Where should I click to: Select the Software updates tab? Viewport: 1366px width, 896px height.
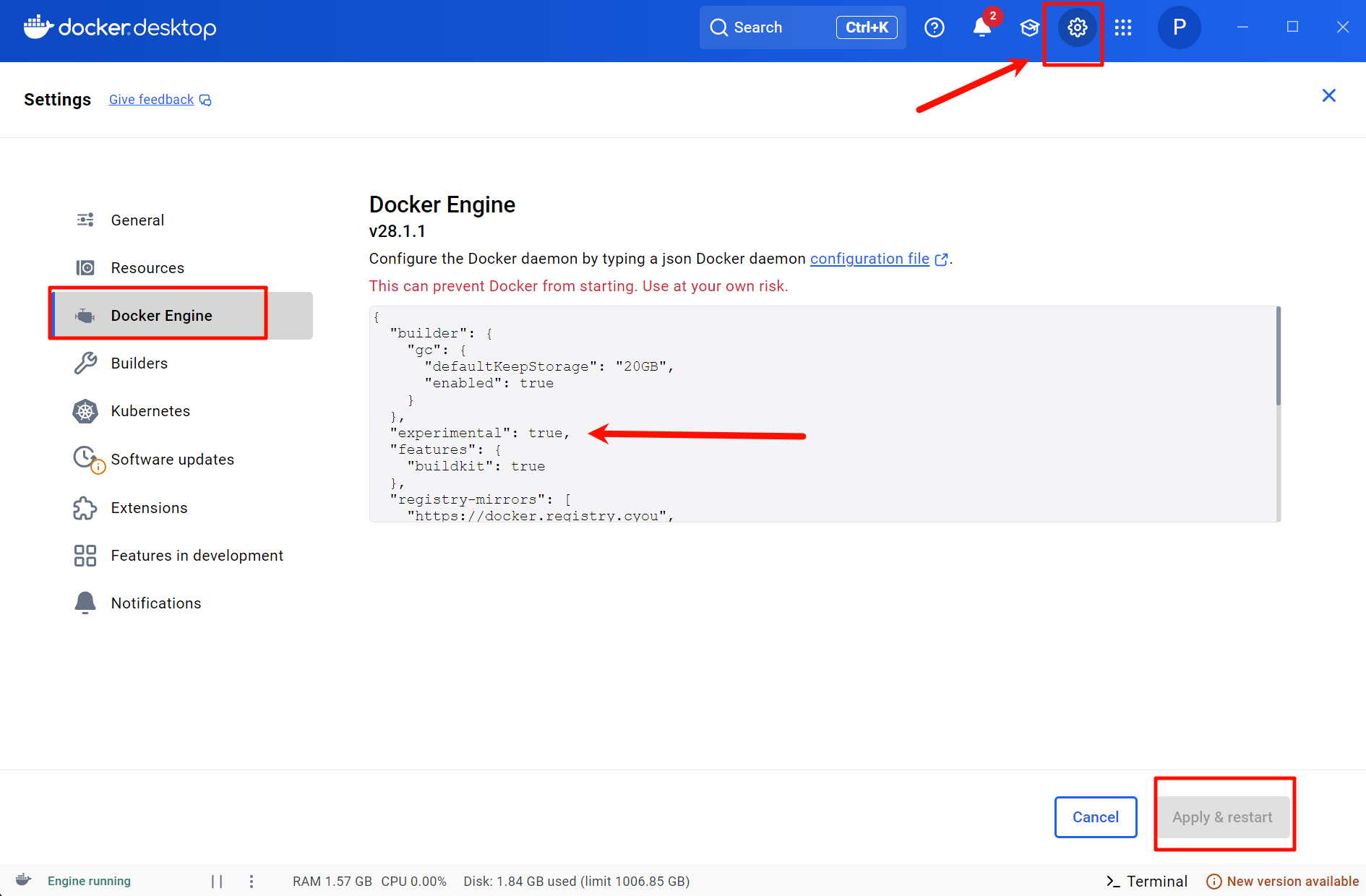(182, 460)
